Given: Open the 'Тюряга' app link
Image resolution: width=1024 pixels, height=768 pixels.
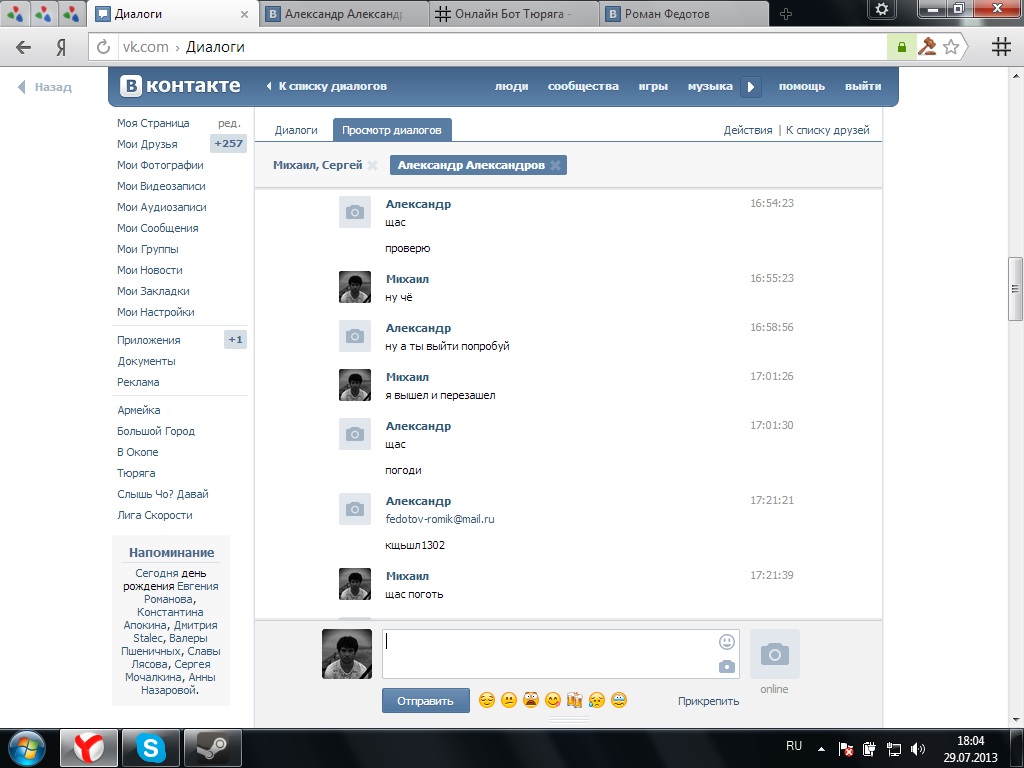Looking at the screenshot, I should click(136, 473).
